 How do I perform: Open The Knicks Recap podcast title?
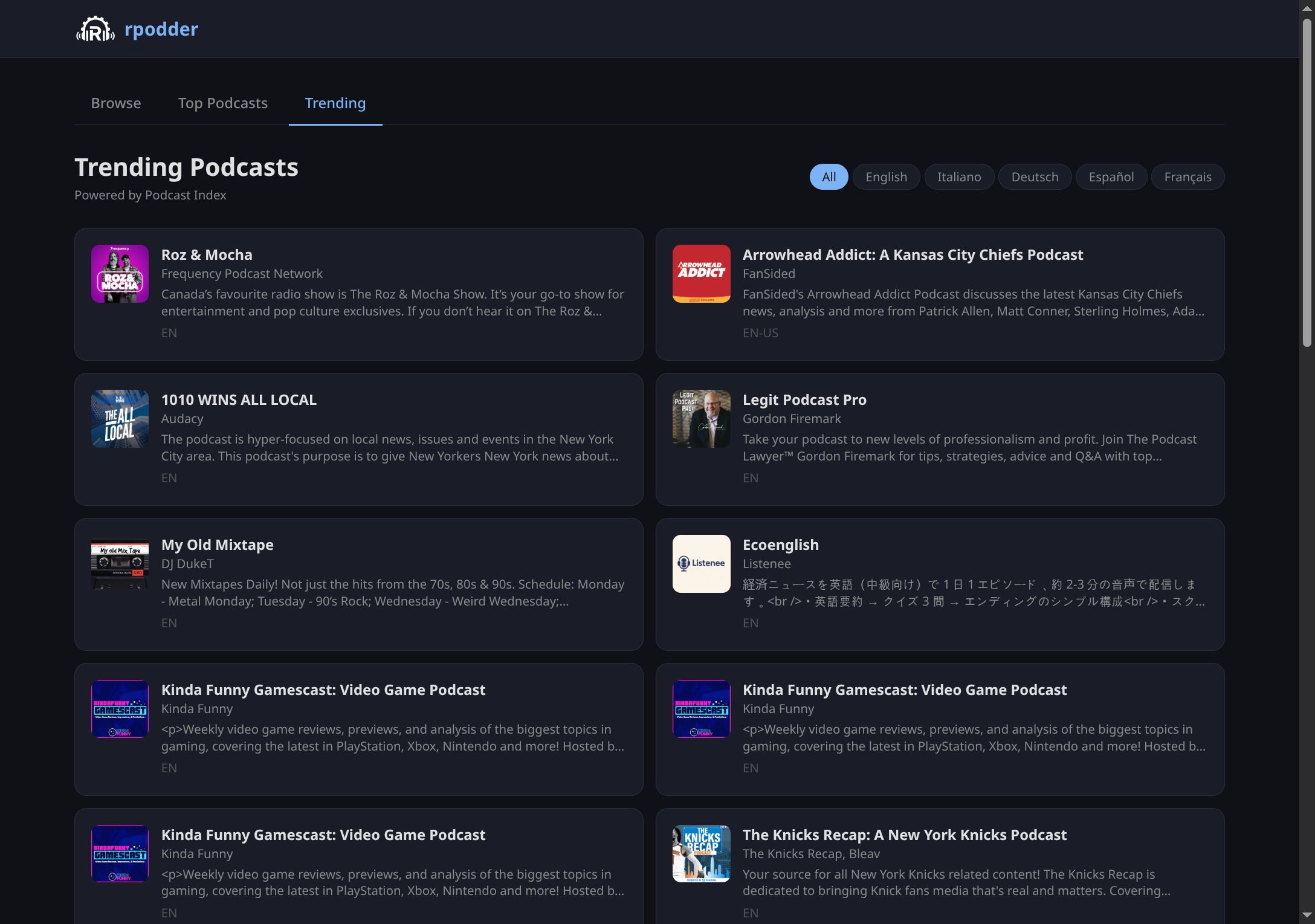[x=904, y=835]
